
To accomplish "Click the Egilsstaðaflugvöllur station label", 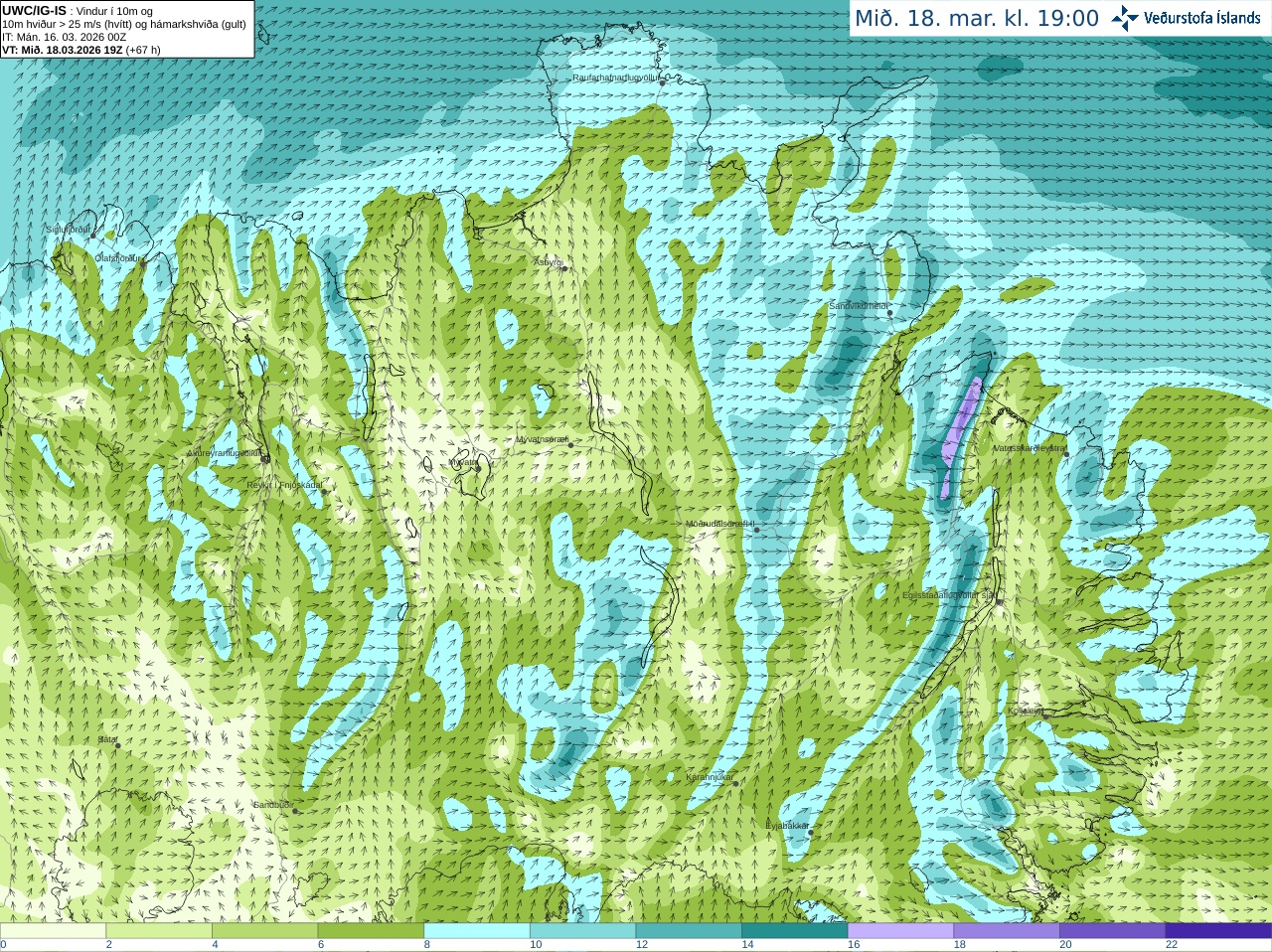I will [x=948, y=595].
